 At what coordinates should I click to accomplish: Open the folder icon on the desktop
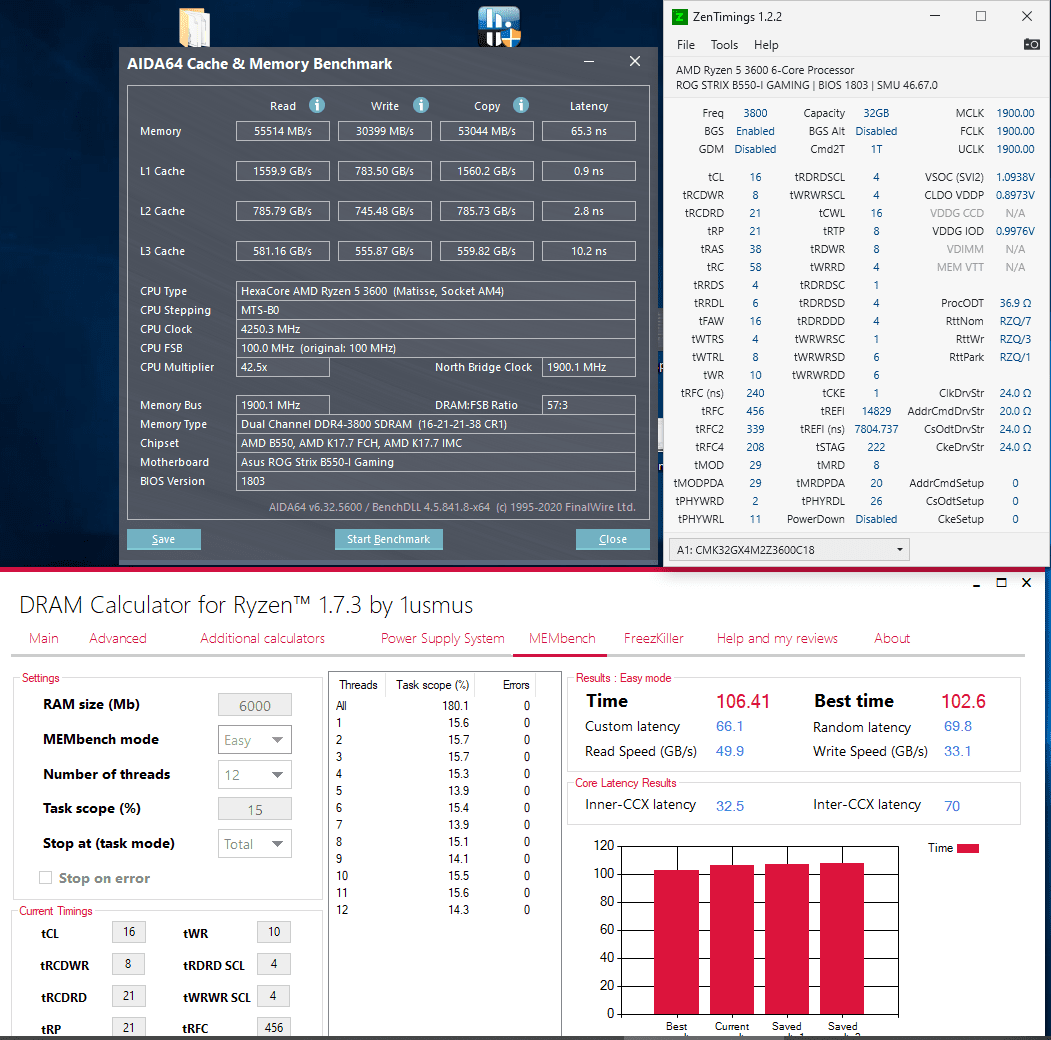coord(195,27)
